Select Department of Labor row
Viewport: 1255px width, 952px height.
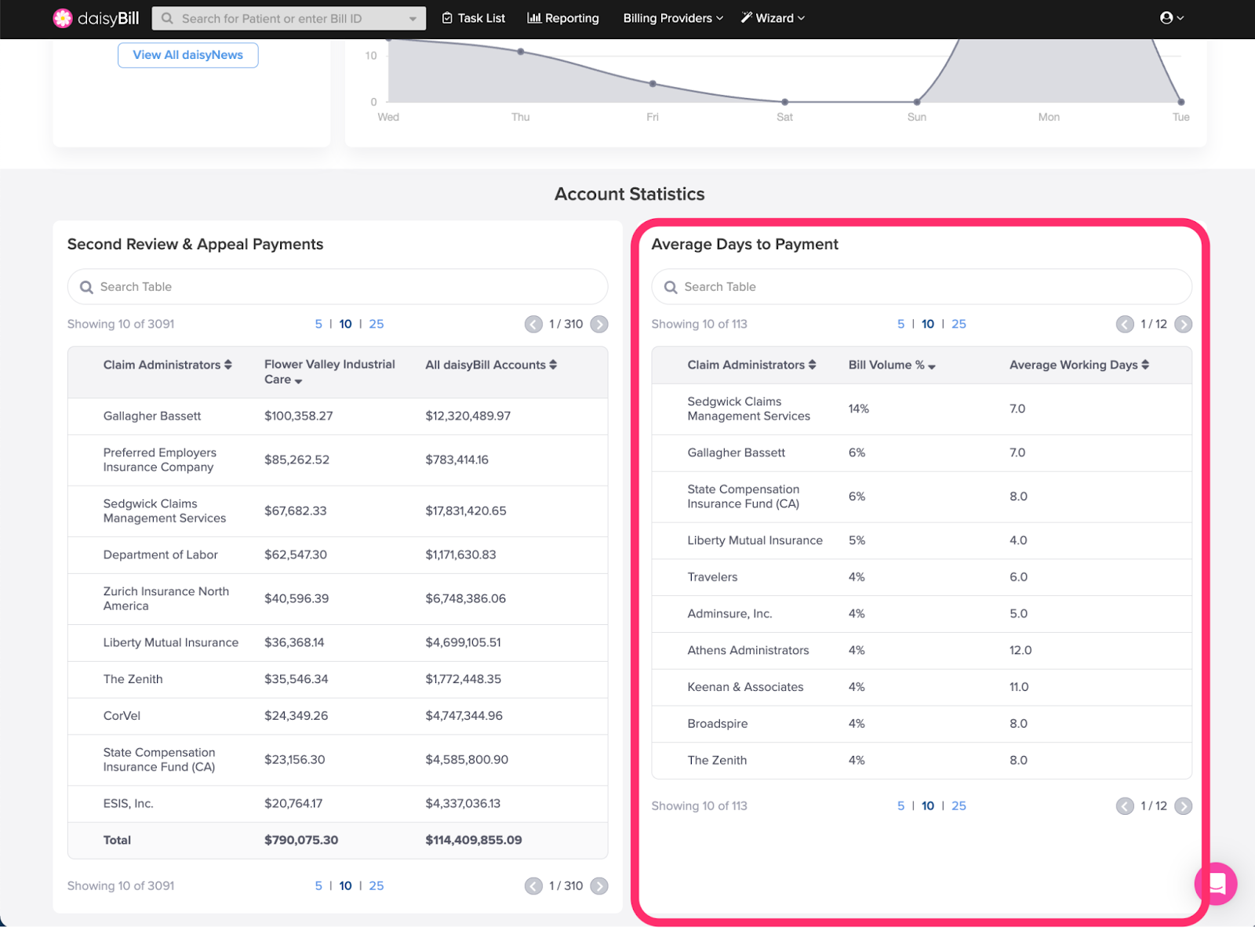[337, 555]
